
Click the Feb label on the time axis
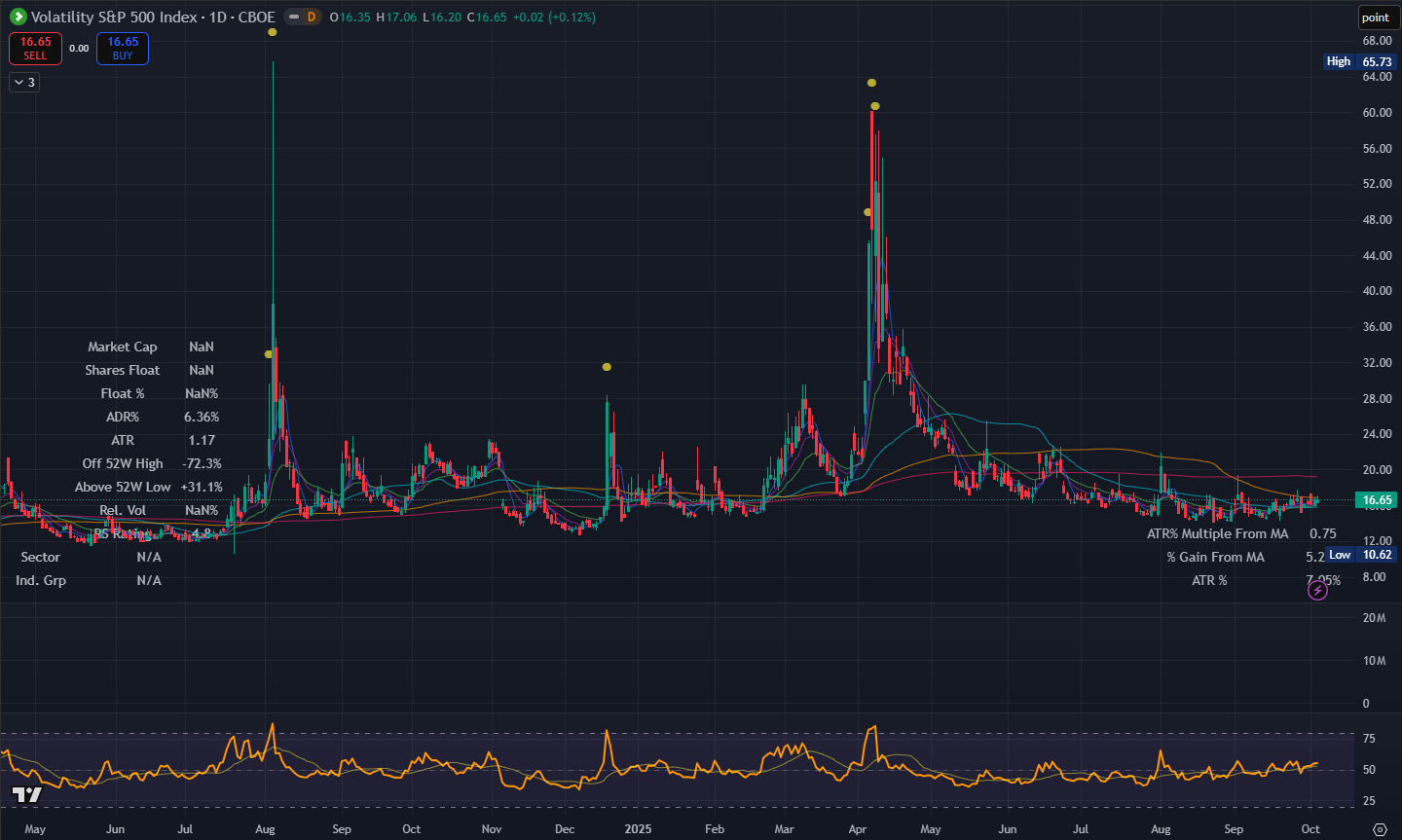[715, 829]
